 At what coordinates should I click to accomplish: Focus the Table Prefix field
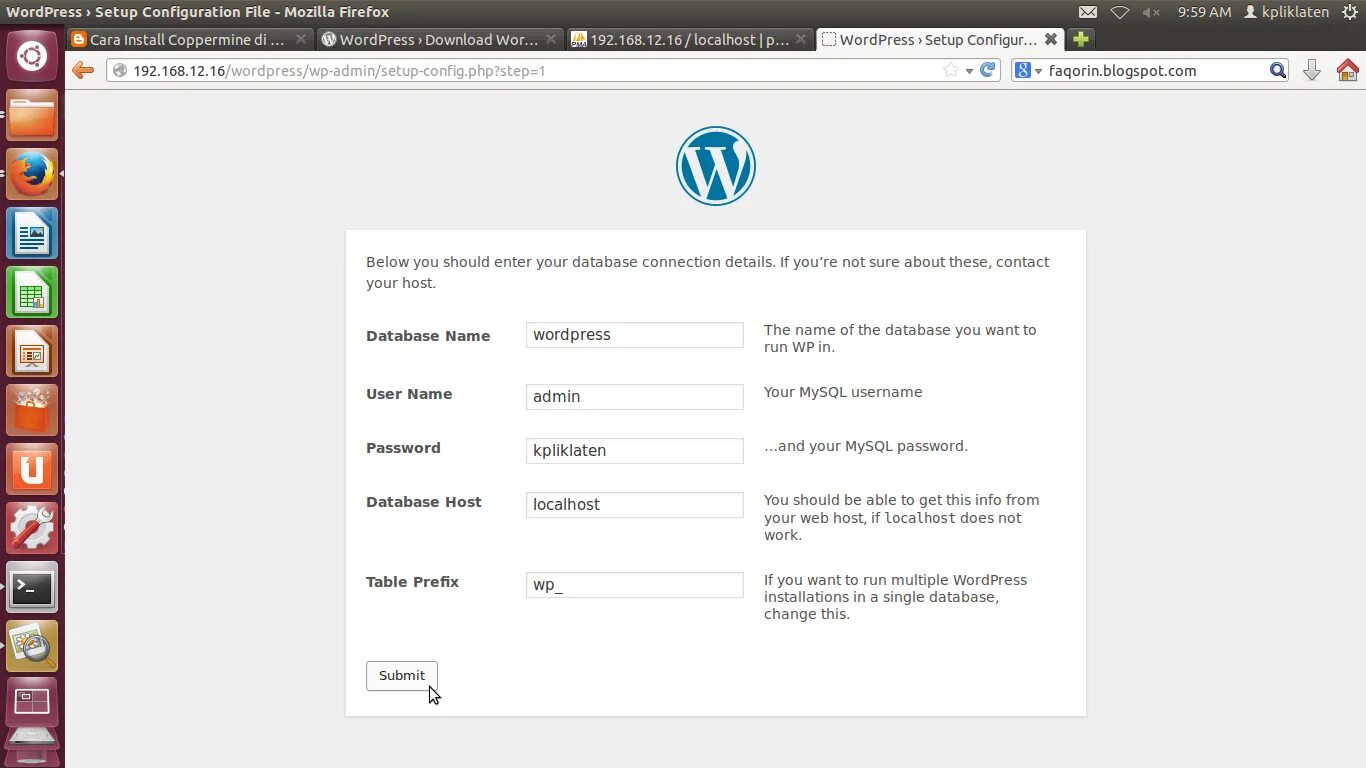coord(635,585)
